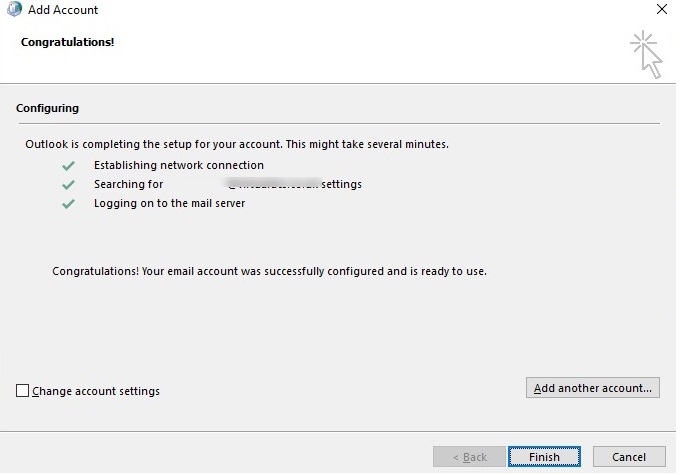
Task: Click the Outlook is completing the setup sentence
Action: point(237,144)
